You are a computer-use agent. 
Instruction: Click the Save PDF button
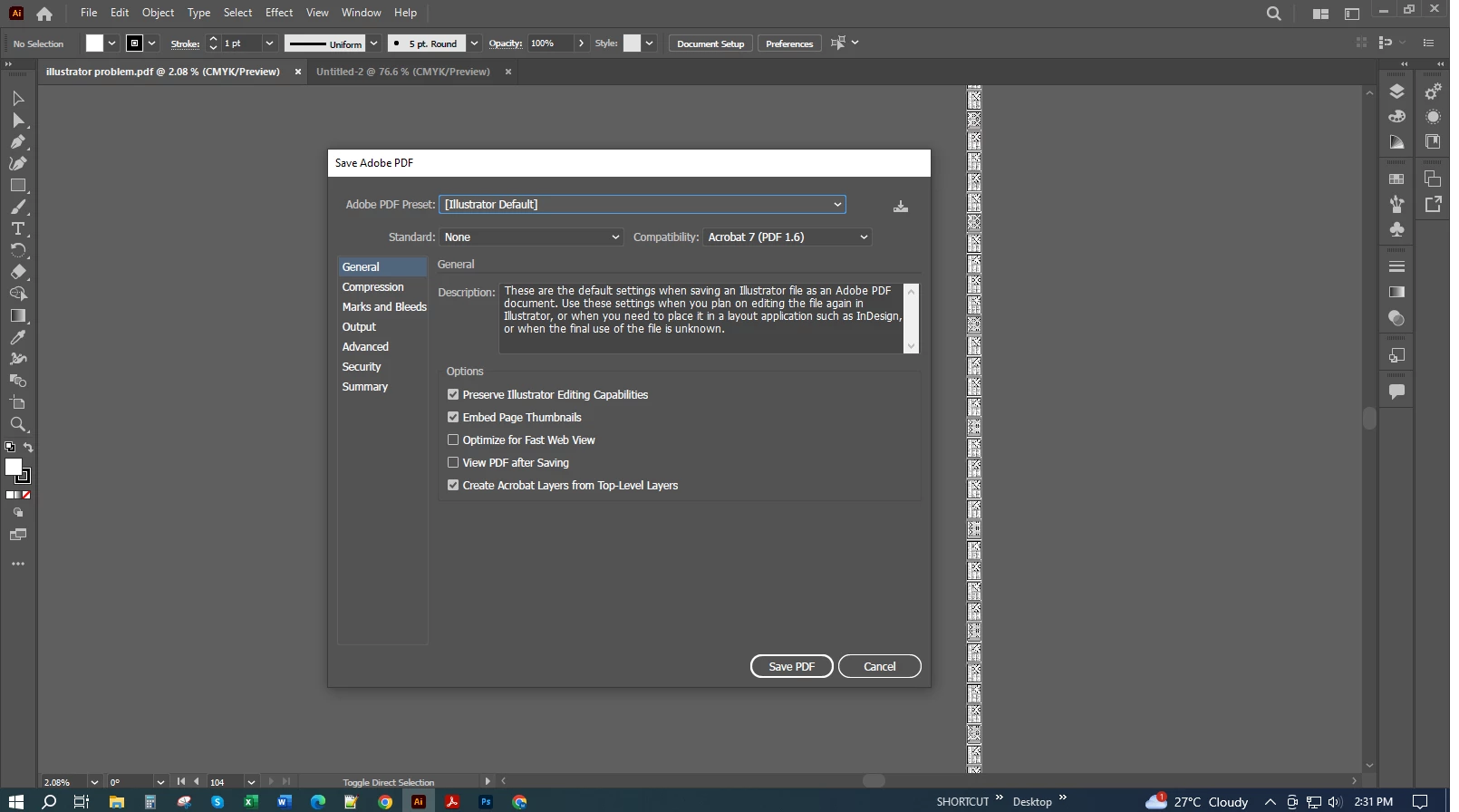(x=792, y=667)
